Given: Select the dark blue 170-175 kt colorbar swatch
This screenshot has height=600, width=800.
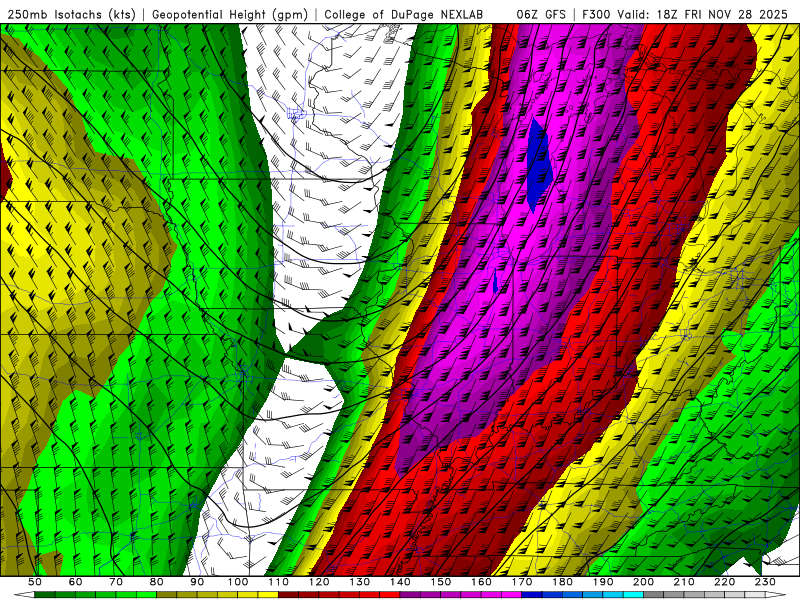Looking at the screenshot, I should [x=532, y=595].
